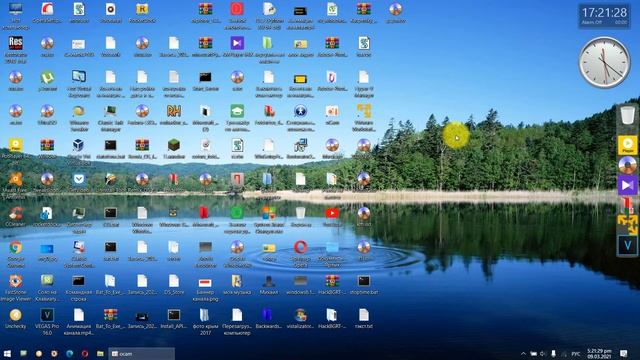
Task: Switch input language via РУС indicator
Action: tap(576, 353)
